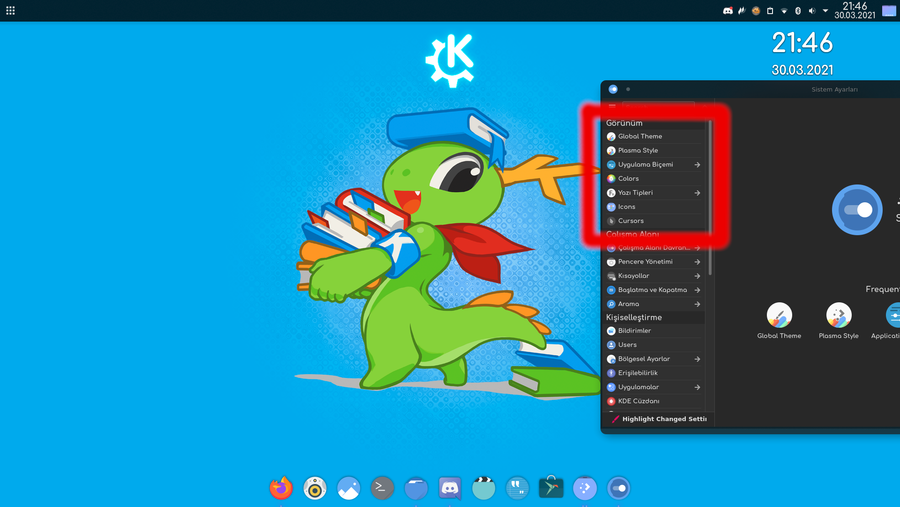Expand the Yazı Tipleri category
The image size is (900, 507).
coord(697,192)
